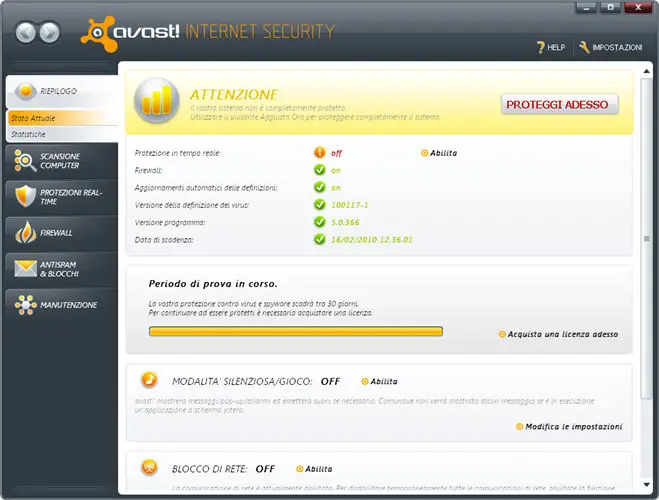Click the Blocco di Rete icon
This screenshot has height=500, width=659.
coord(149,467)
